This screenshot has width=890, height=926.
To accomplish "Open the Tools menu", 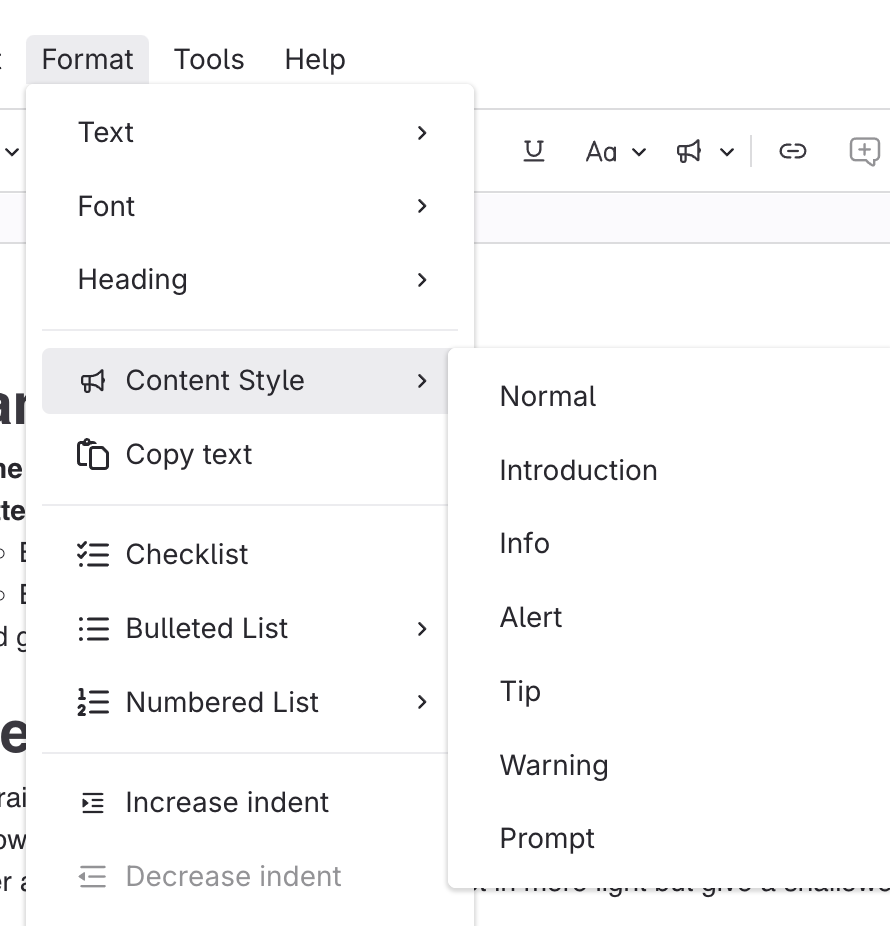I will pos(209,59).
